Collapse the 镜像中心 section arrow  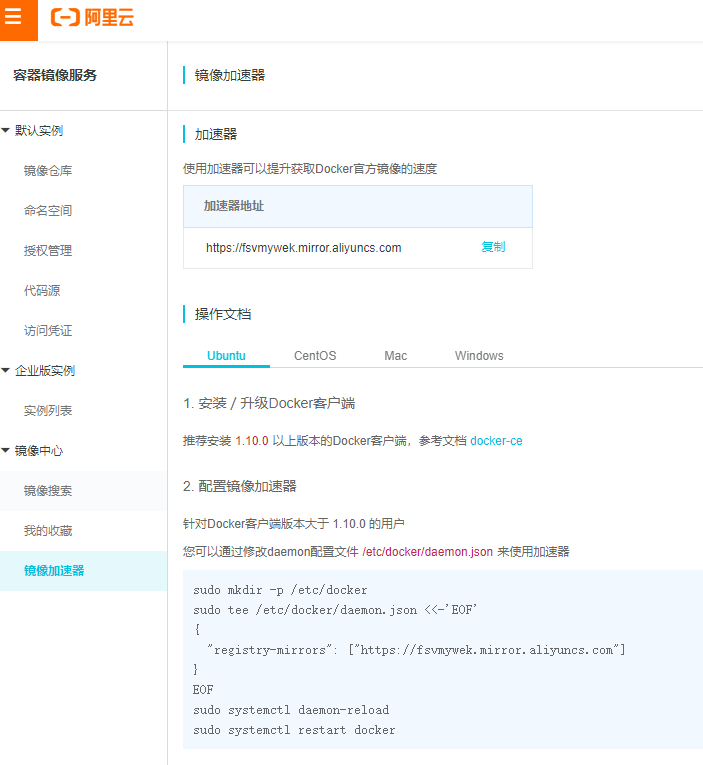[6, 450]
